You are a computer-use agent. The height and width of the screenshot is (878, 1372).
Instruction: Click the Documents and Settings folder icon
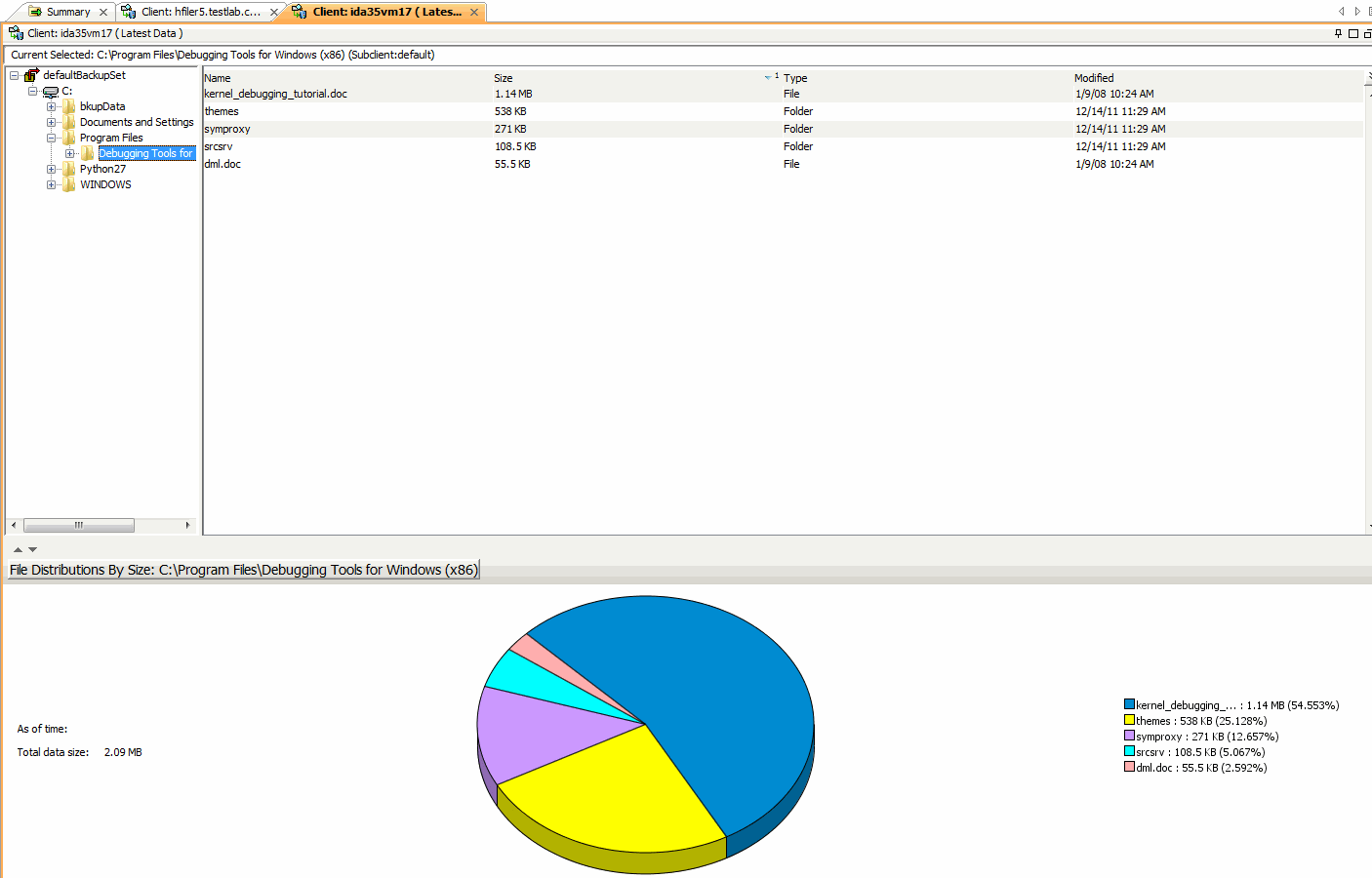click(x=69, y=122)
